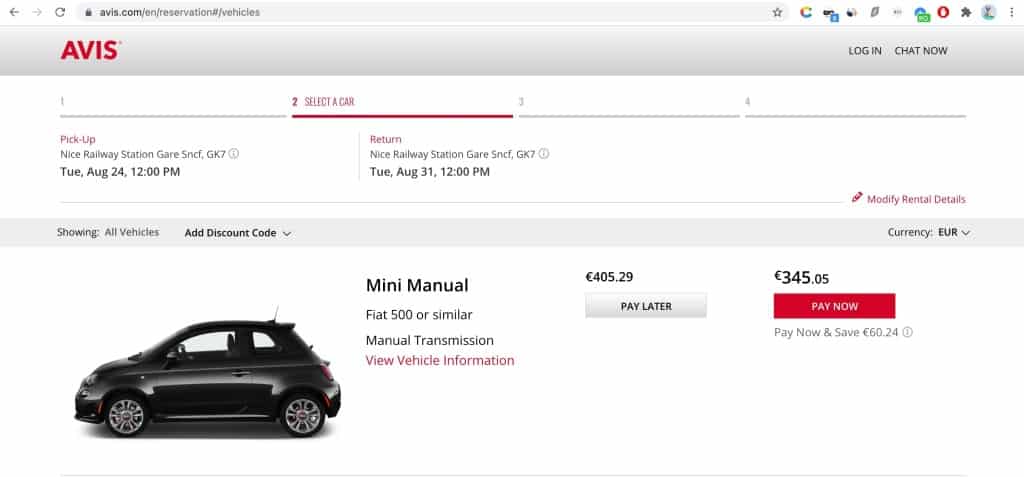Bookmark this page with the star icon
This screenshot has height=477, width=1024.
click(x=777, y=12)
